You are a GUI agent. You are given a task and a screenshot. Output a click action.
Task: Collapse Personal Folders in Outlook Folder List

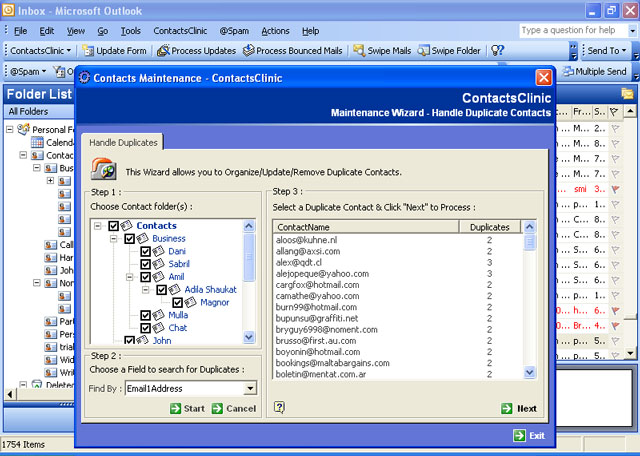click(10, 129)
